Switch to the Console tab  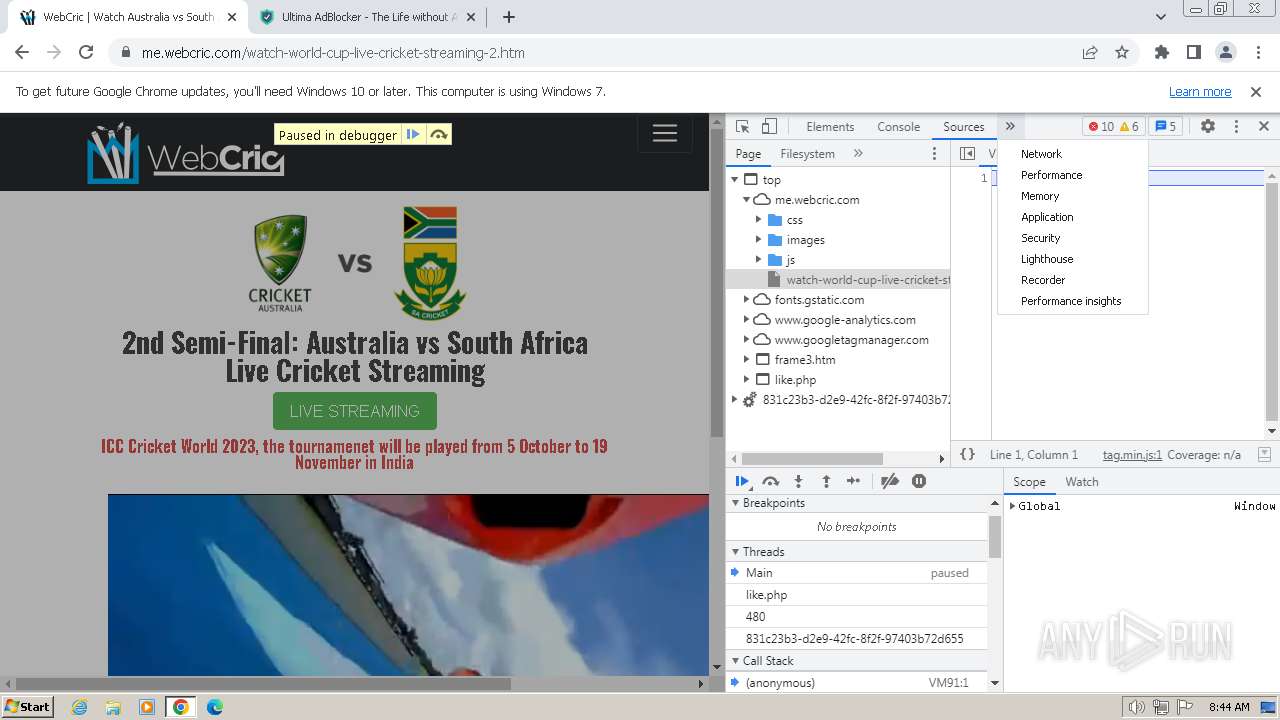pos(898,127)
